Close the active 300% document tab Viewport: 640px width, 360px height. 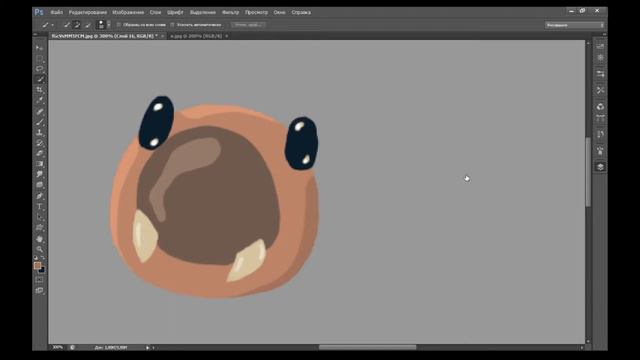(162, 36)
